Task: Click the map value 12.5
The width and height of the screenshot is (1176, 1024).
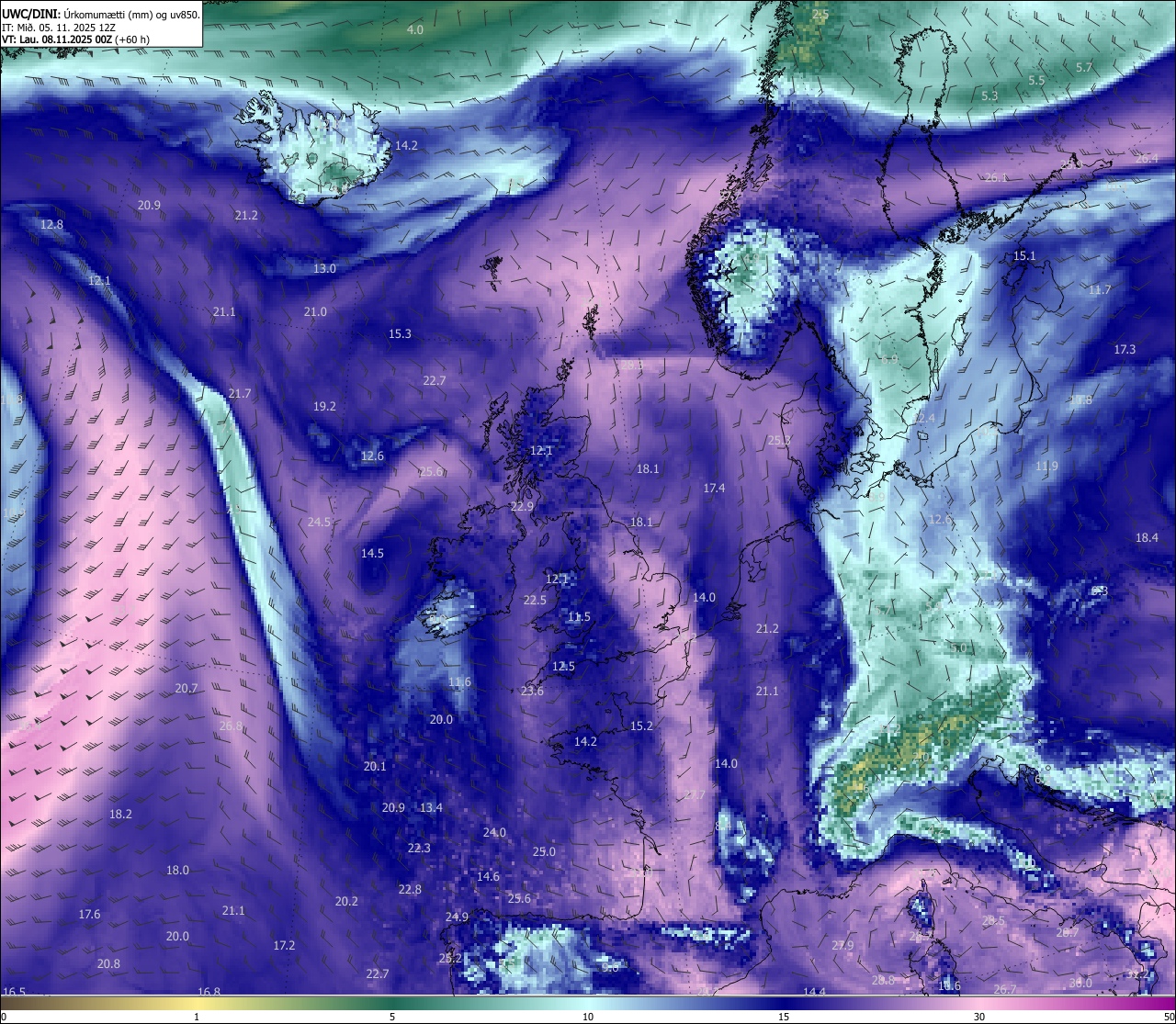Action: 563,667
